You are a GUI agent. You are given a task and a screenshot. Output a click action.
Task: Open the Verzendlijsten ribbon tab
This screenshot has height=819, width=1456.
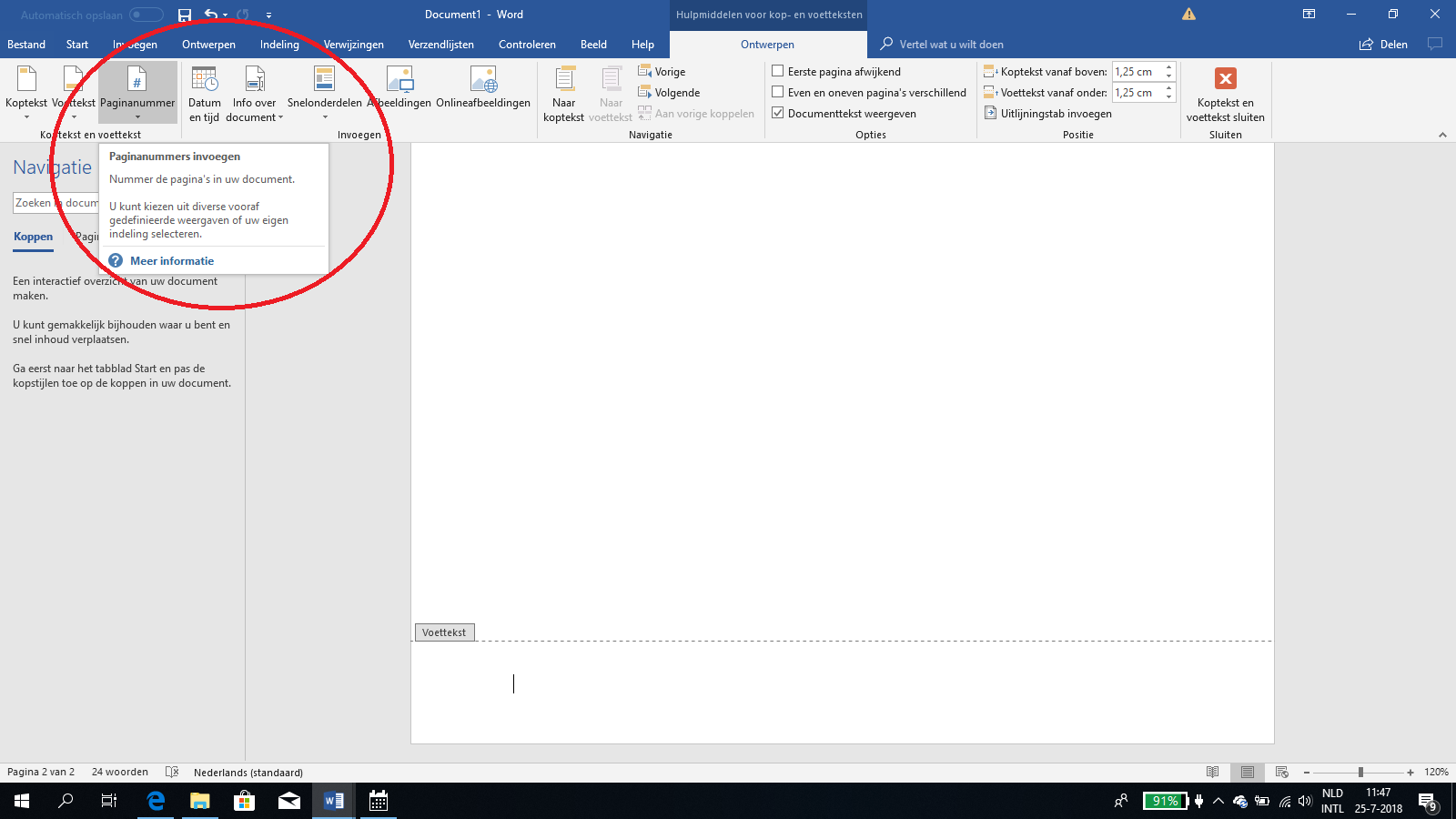click(x=440, y=45)
